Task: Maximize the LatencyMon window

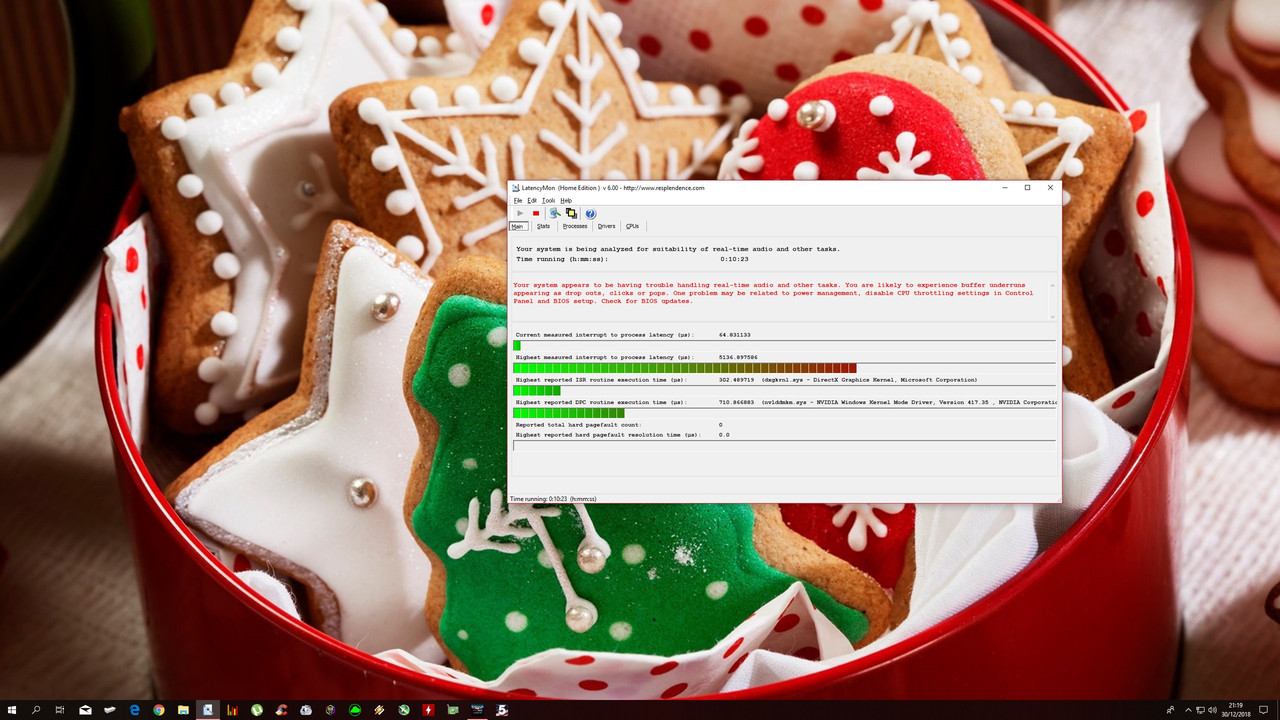Action: 1027,188
